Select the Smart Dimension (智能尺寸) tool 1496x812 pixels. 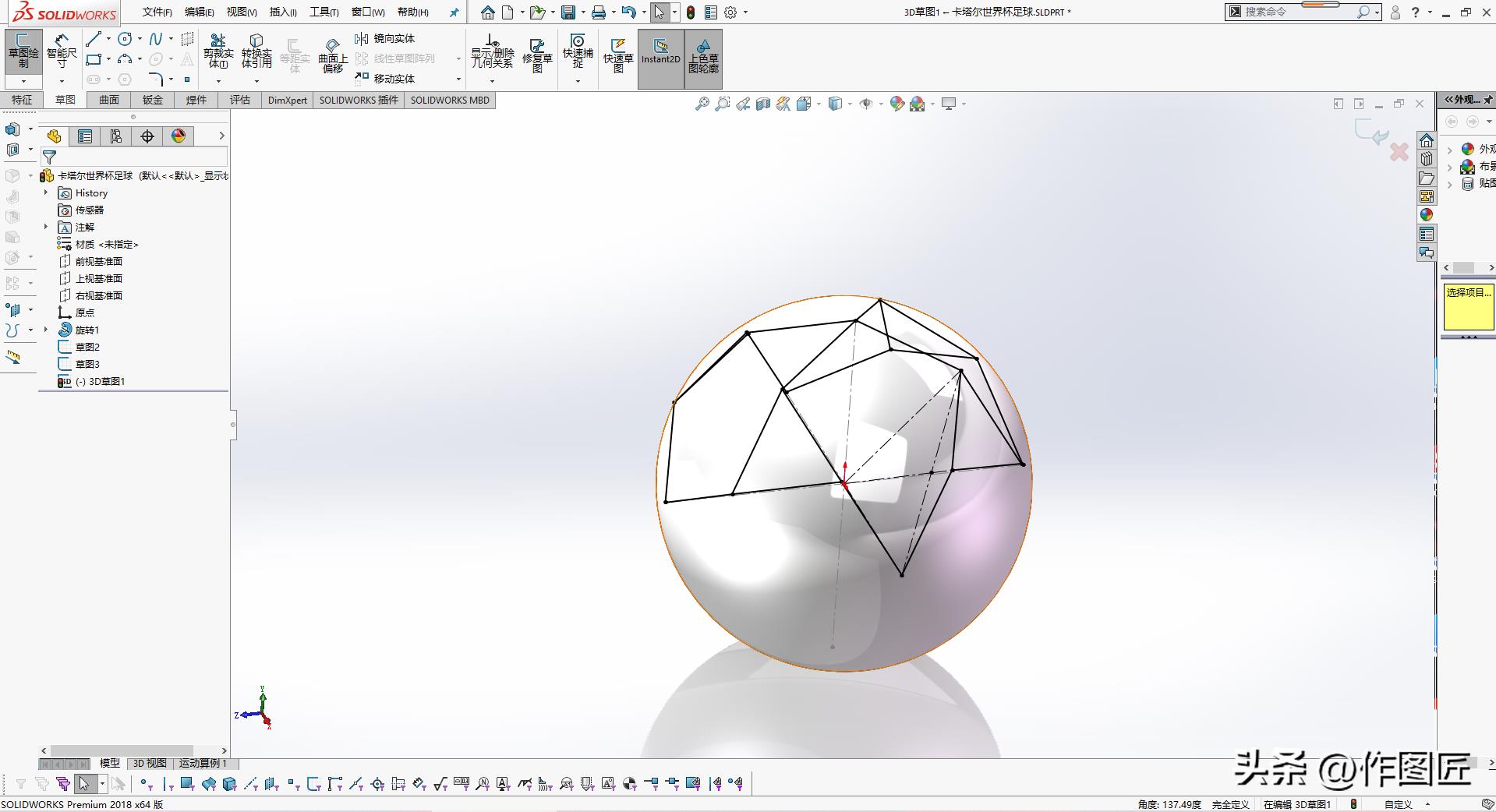pos(62,48)
